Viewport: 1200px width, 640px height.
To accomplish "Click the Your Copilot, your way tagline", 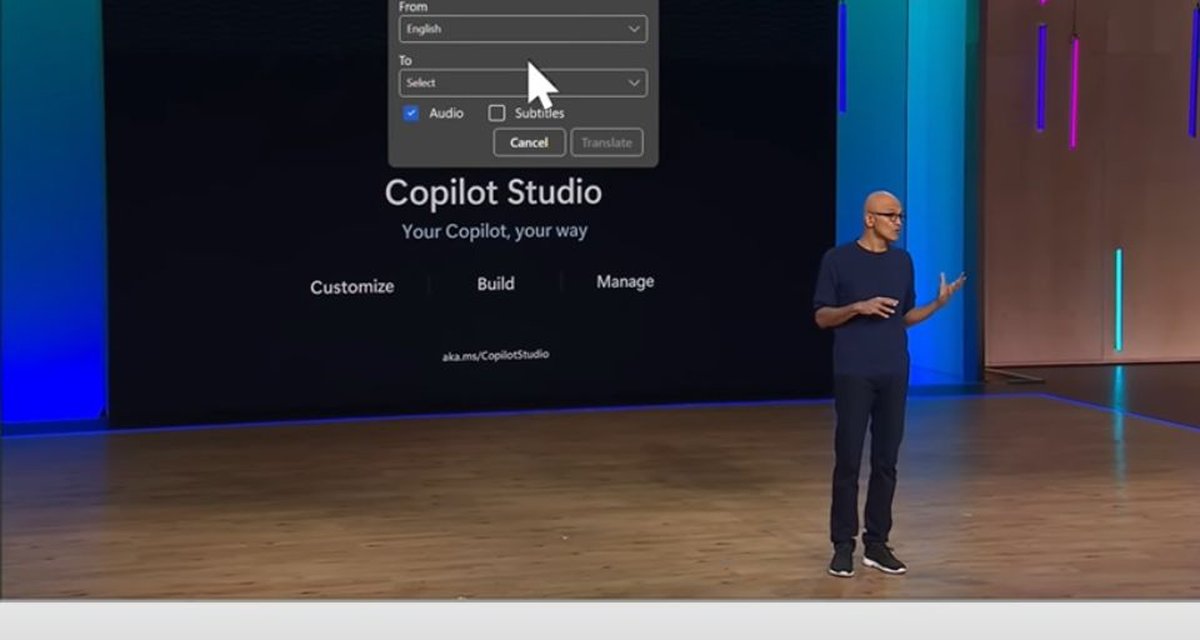I will point(495,231).
